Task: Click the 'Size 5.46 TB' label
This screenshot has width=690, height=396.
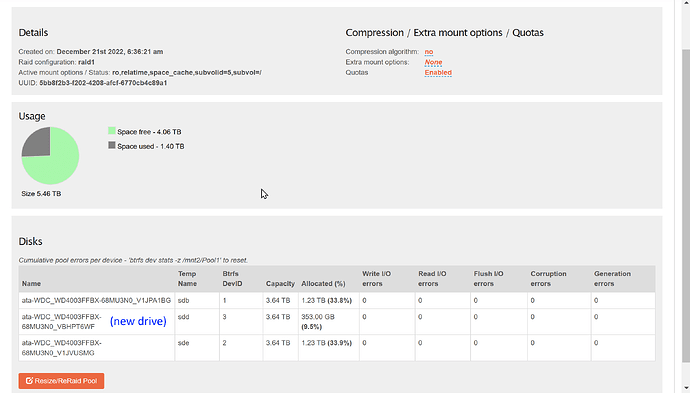Action: pyautogui.click(x=41, y=194)
